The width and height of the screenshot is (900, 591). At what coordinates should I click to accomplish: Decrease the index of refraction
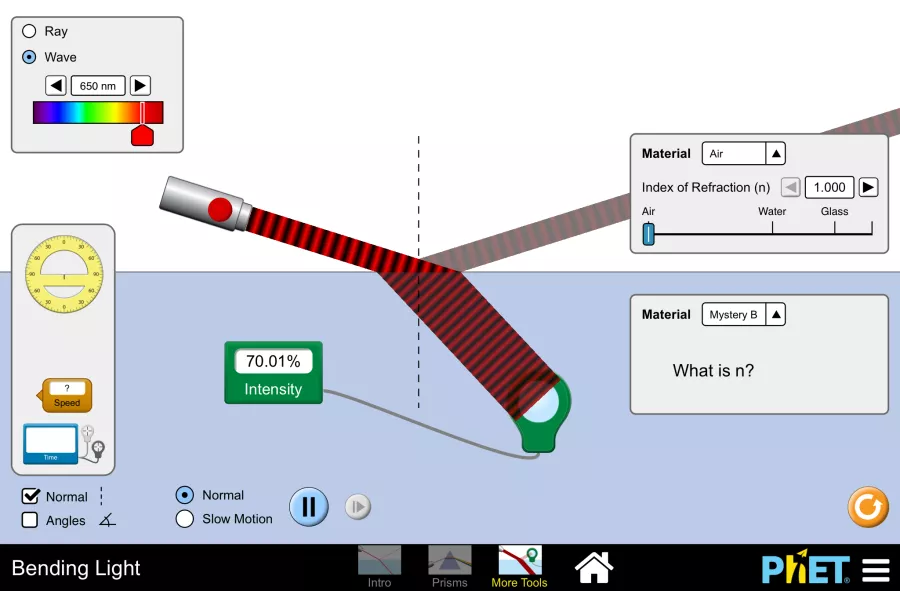point(790,187)
